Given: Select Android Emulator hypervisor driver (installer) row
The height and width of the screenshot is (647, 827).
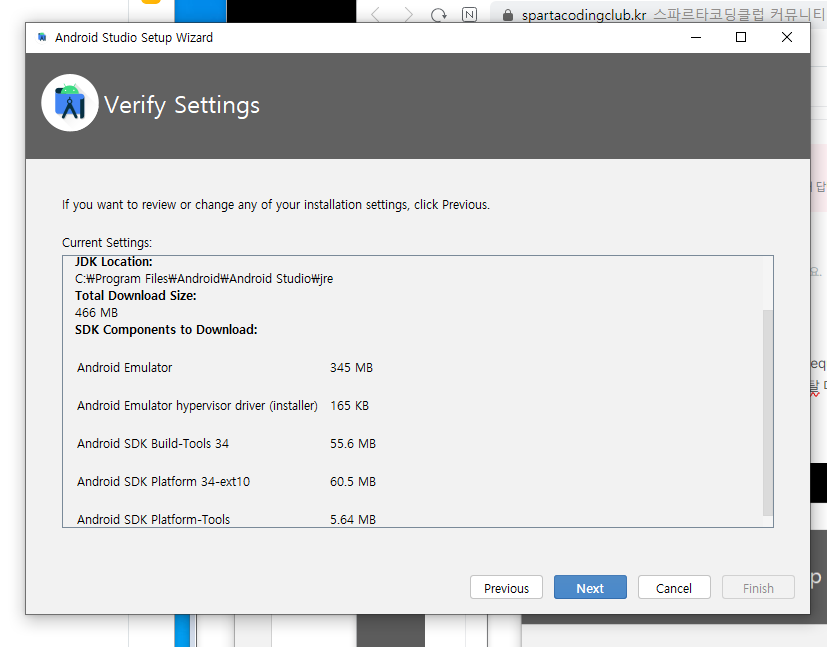Looking at the screenshot, I should click(225, 405).
